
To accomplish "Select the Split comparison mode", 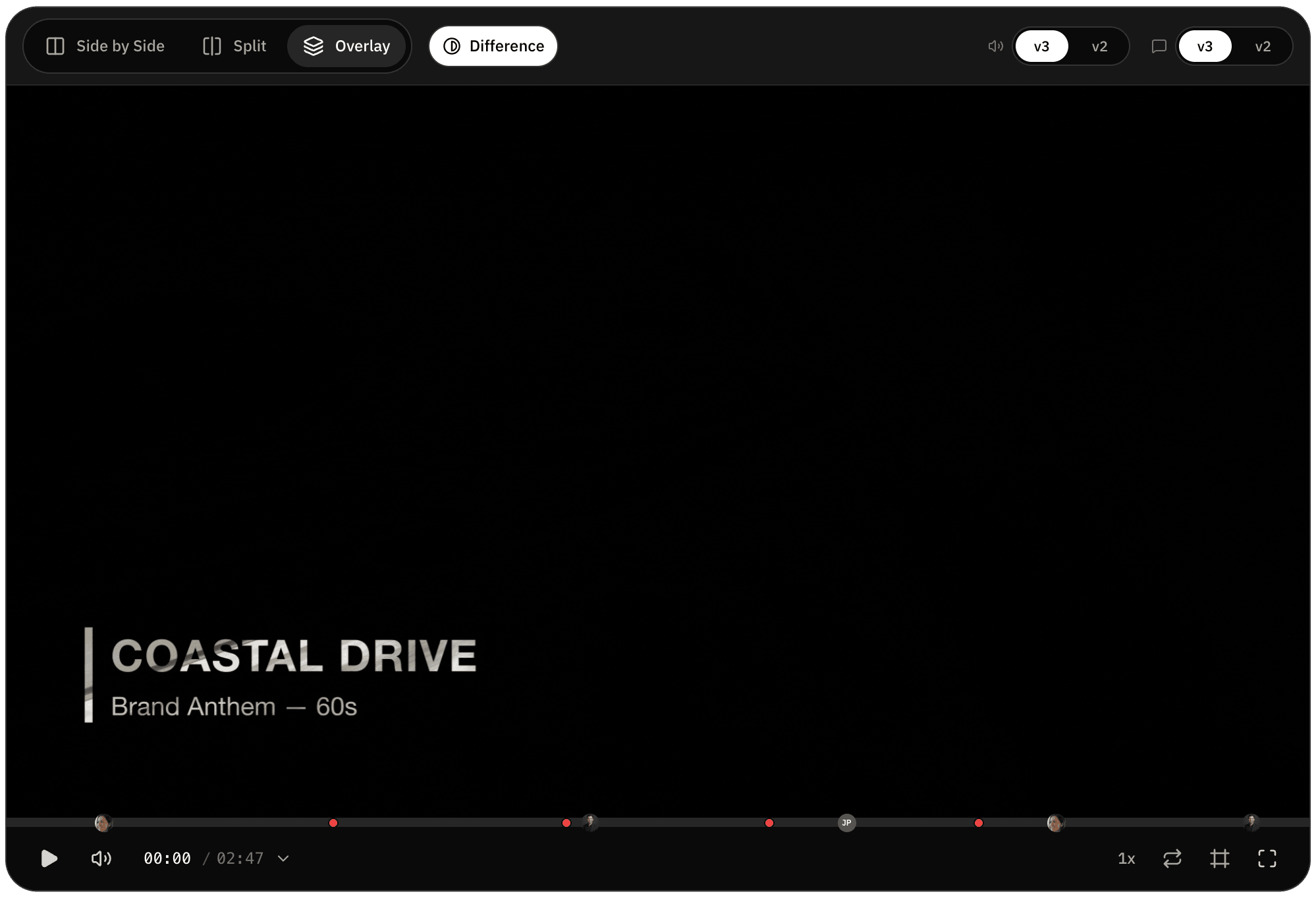I will coord(234,46).
